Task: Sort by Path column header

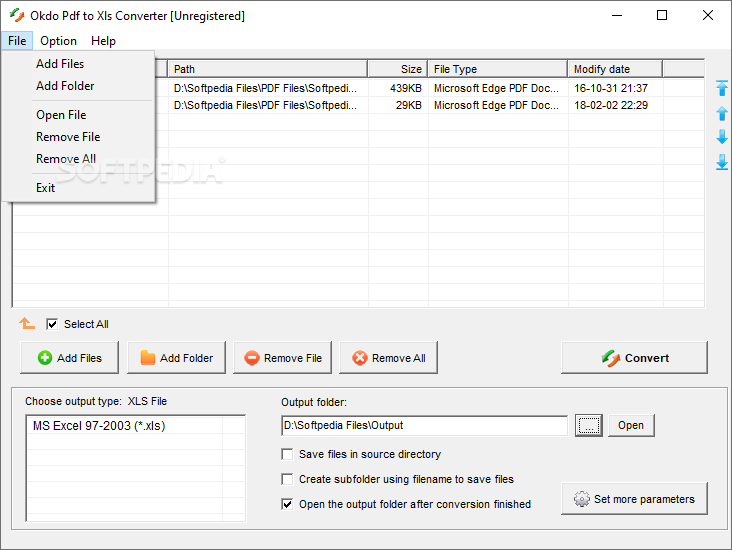Action: point(268,69)
